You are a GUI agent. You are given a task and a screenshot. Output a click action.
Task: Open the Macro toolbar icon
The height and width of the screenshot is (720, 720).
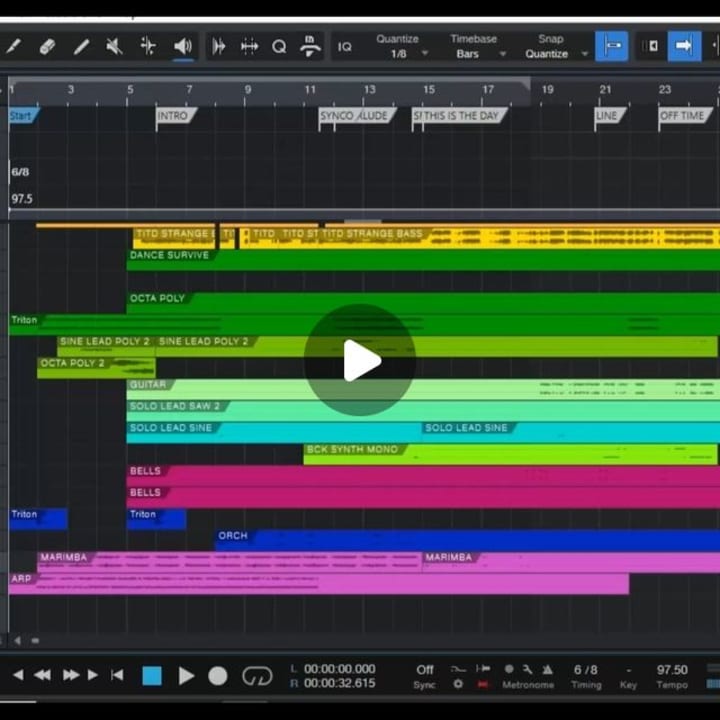[x=309, y=46]
